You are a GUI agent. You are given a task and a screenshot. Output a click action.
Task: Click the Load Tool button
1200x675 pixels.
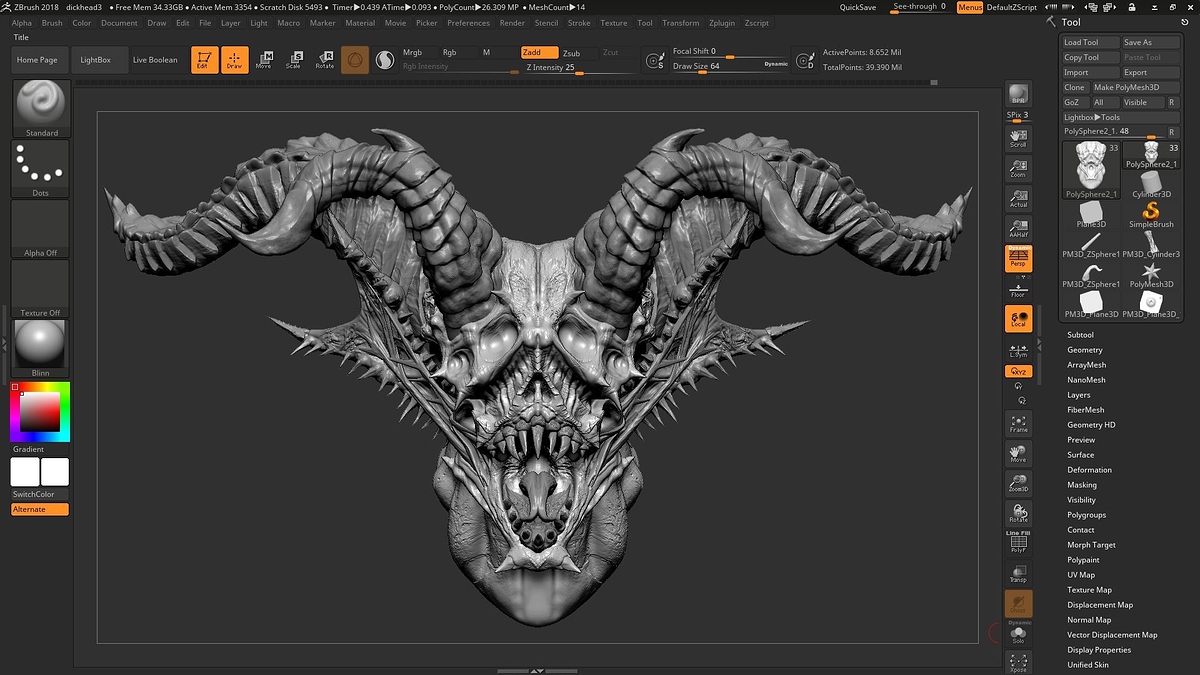pyautogui.click(x=1090, y=43)
